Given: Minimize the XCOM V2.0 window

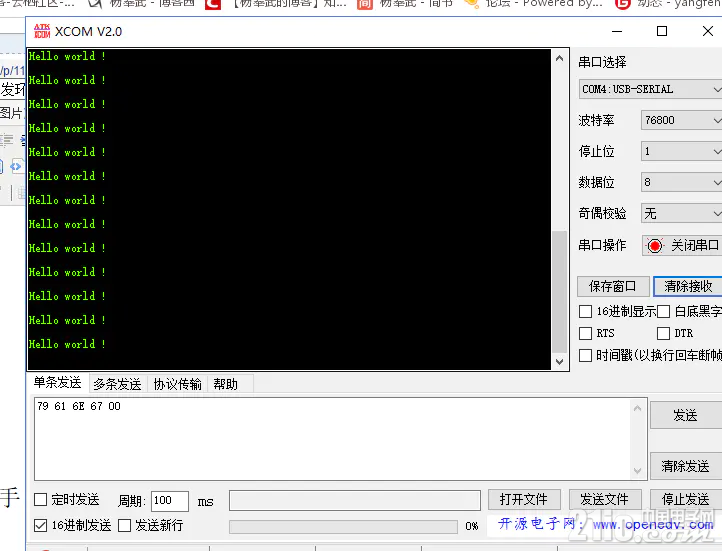Looking at the screenshot, I should (617, 31).
